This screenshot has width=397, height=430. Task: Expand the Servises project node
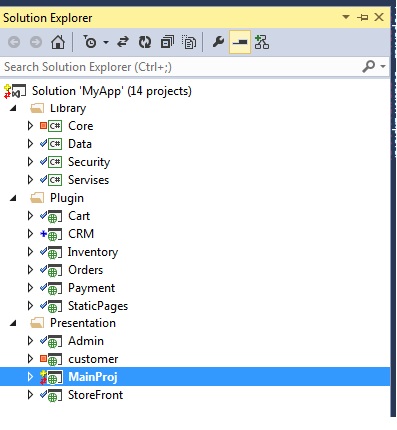(30, 180)
